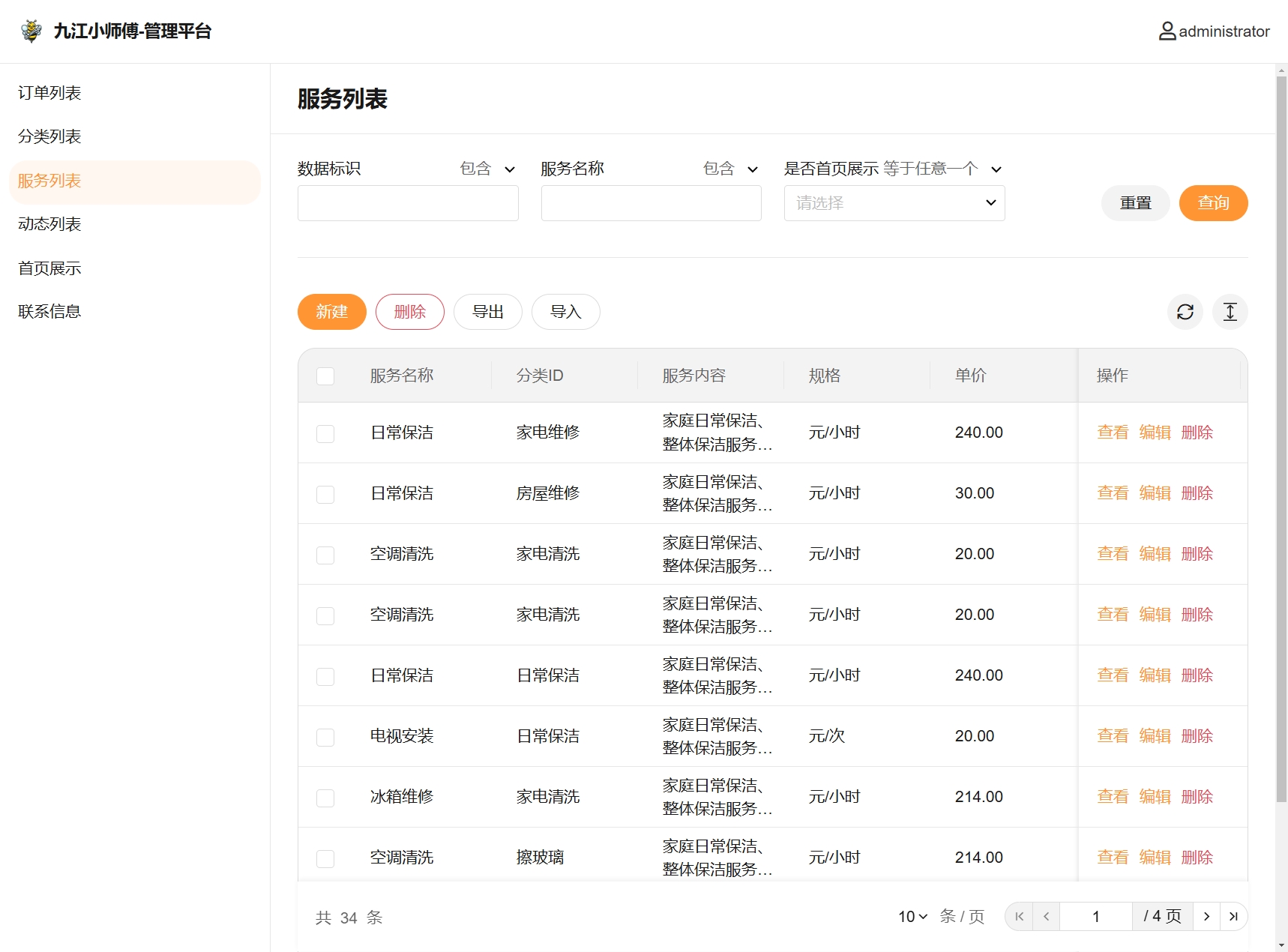Expand the 等于任意一个 operator dropdown

click(x=942, y=169)
